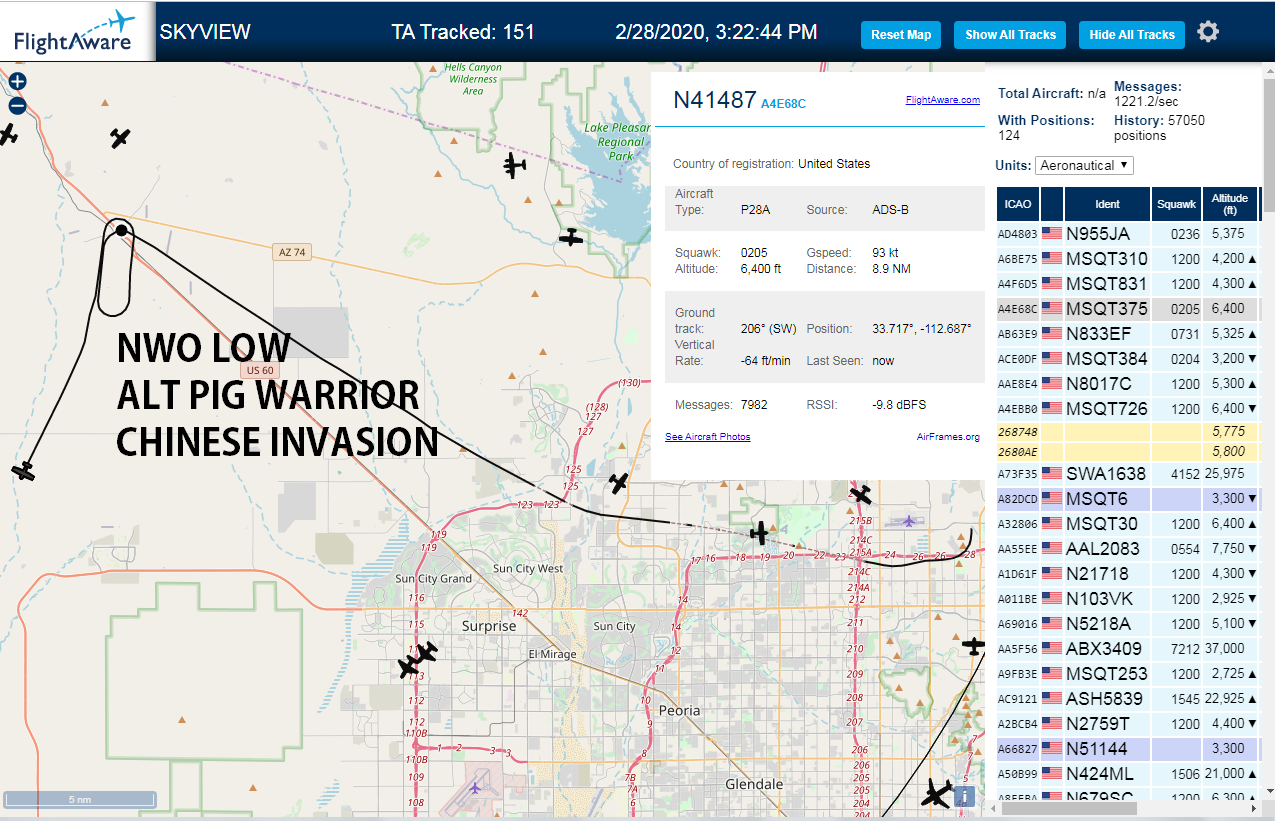The height and width of the screenshot is (821, 1275).
Task: Select the aircraft near Lake Pleasant park
Action: (515, 165)
